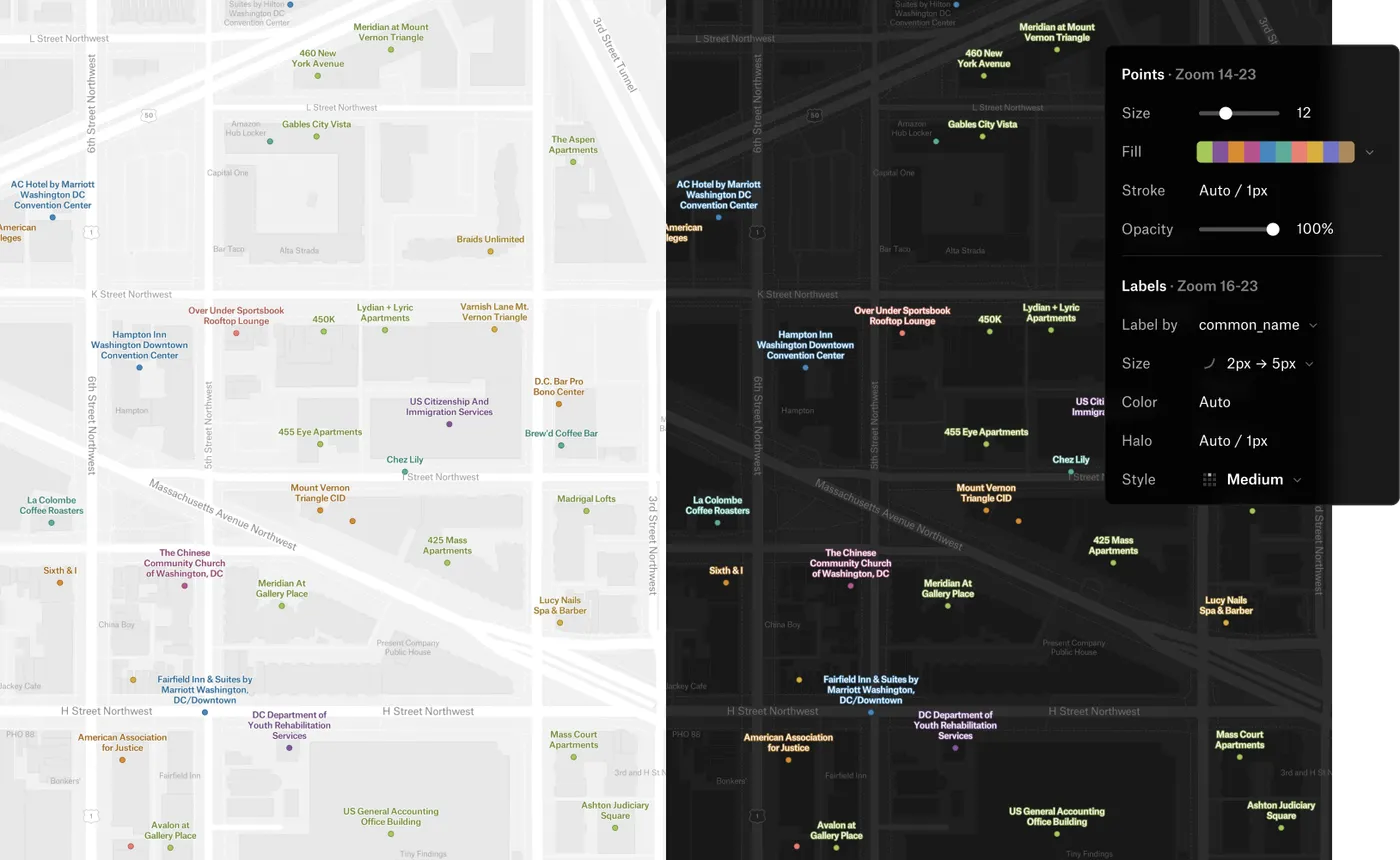Select the 425 Mass Apartments point on light map
This screenshot has height=860, width=1400.
click(447, 563)
